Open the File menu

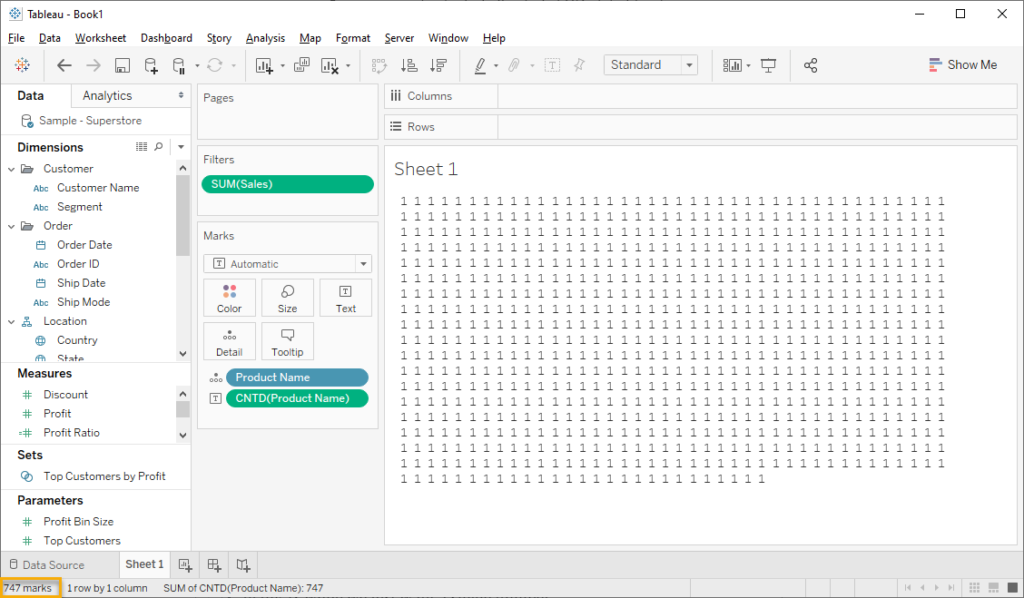coord(16,38)
